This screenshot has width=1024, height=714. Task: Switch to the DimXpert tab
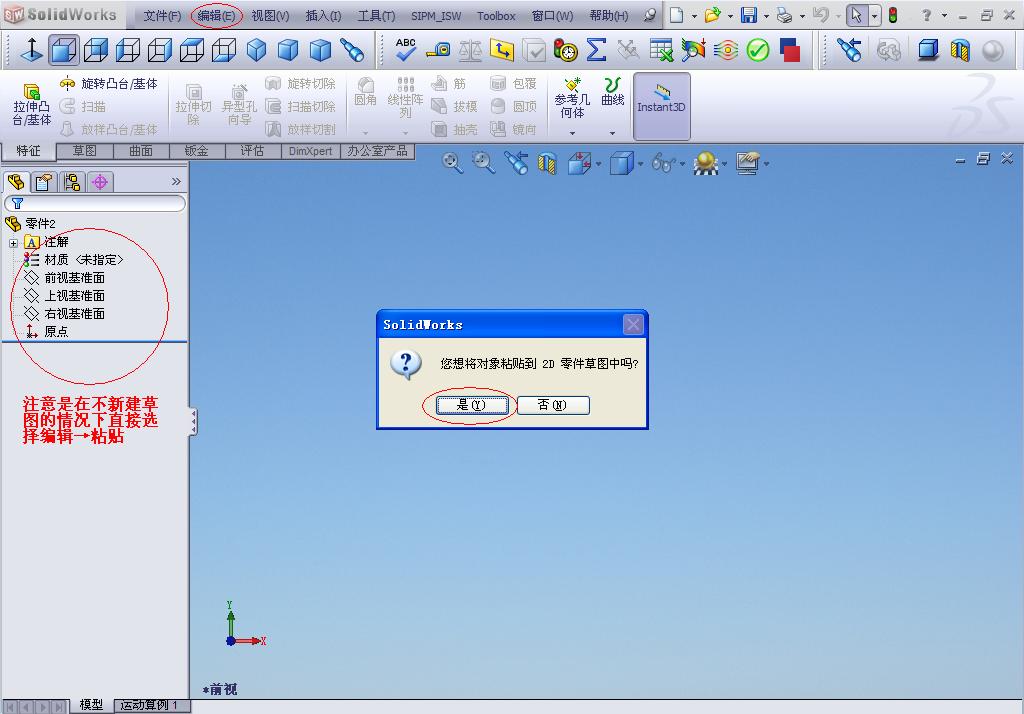(x=310, y=151)
